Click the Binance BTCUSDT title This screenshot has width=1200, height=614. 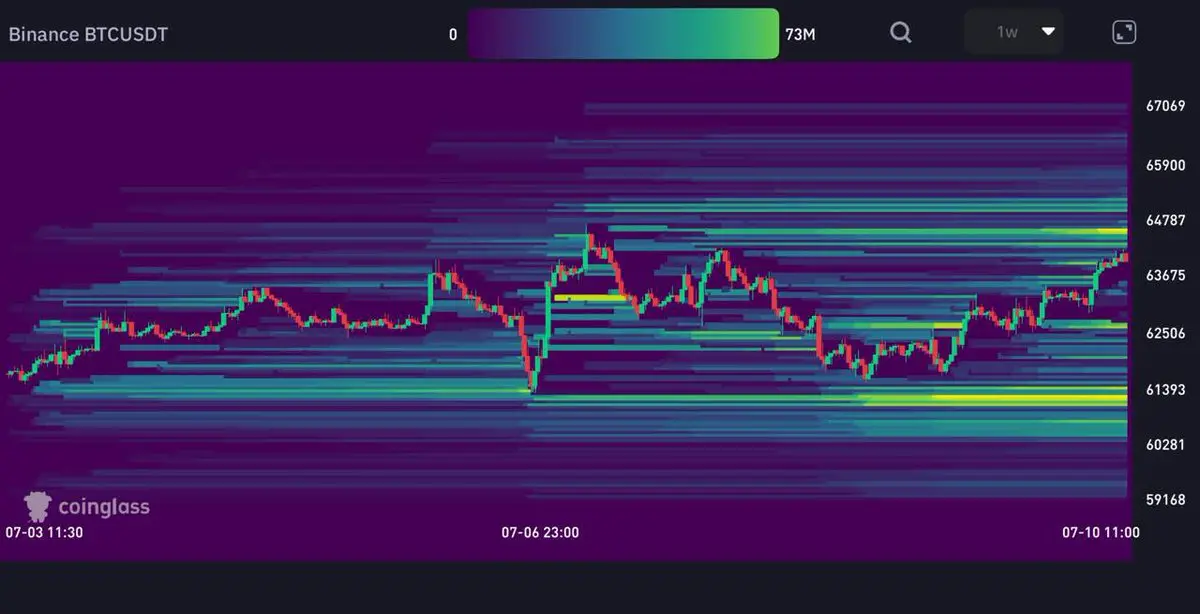coord(88,34)
